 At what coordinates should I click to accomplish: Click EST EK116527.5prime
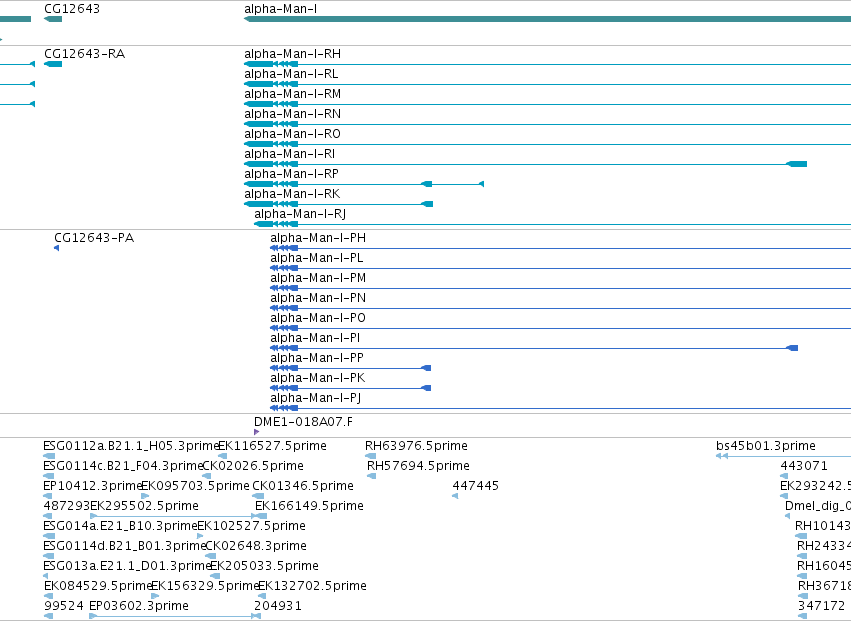272,446
